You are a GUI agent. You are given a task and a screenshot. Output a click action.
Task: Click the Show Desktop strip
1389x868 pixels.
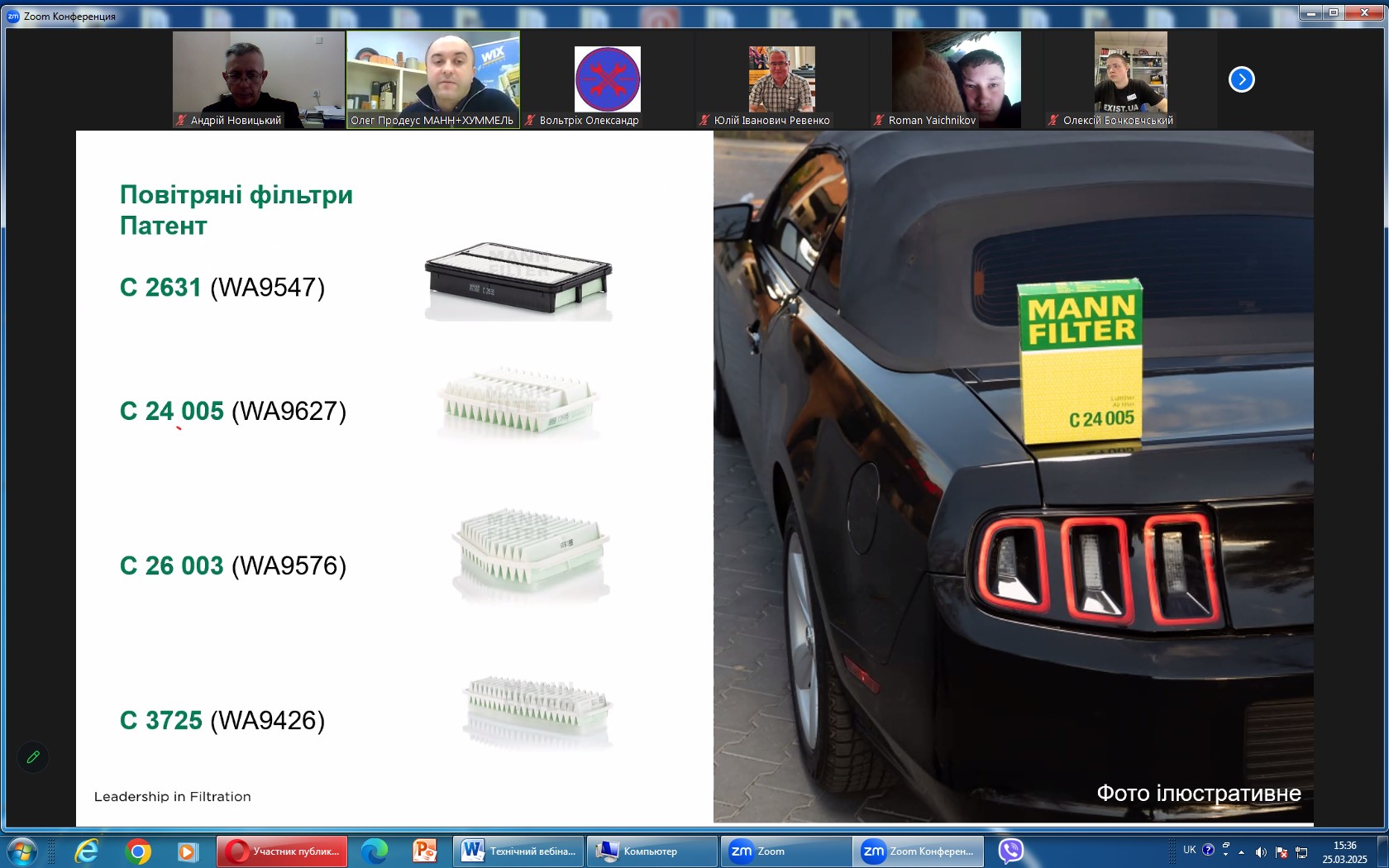1382,851
